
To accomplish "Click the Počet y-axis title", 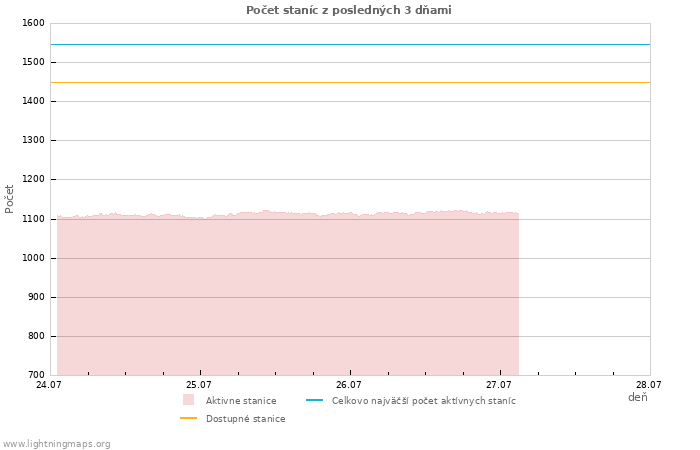I will (9, 199).
